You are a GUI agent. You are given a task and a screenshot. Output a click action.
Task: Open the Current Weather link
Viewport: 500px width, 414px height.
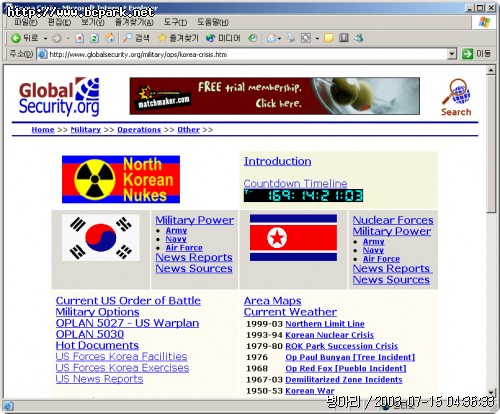pos(290,312)
